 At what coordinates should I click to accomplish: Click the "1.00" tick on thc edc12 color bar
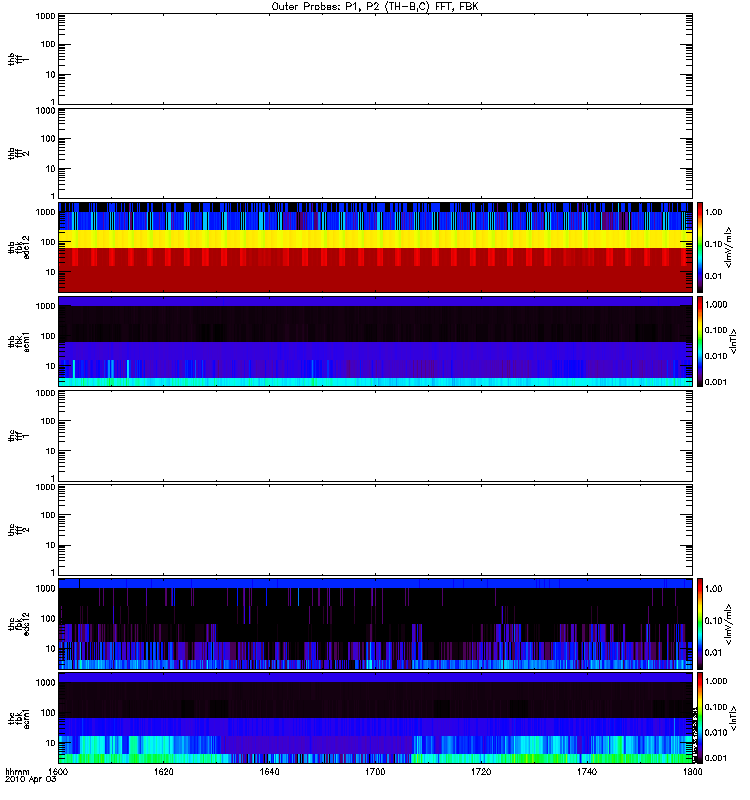click(x=714, y=589)
